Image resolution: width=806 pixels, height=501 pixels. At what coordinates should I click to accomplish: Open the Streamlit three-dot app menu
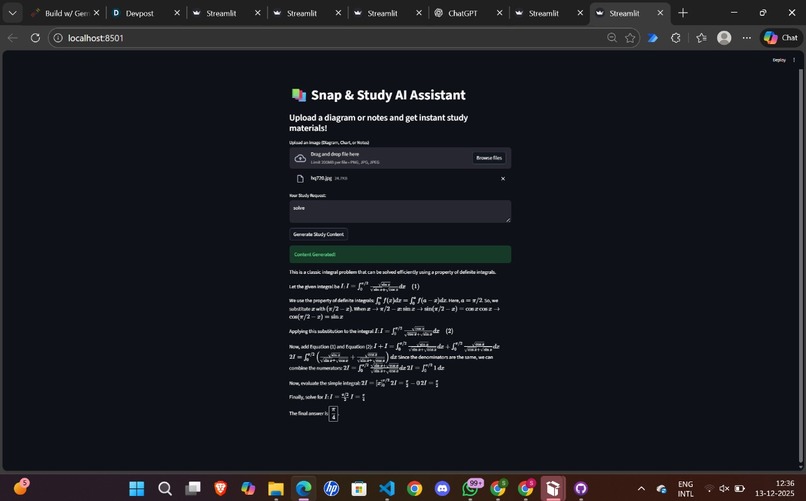click(x=794, y=60)
